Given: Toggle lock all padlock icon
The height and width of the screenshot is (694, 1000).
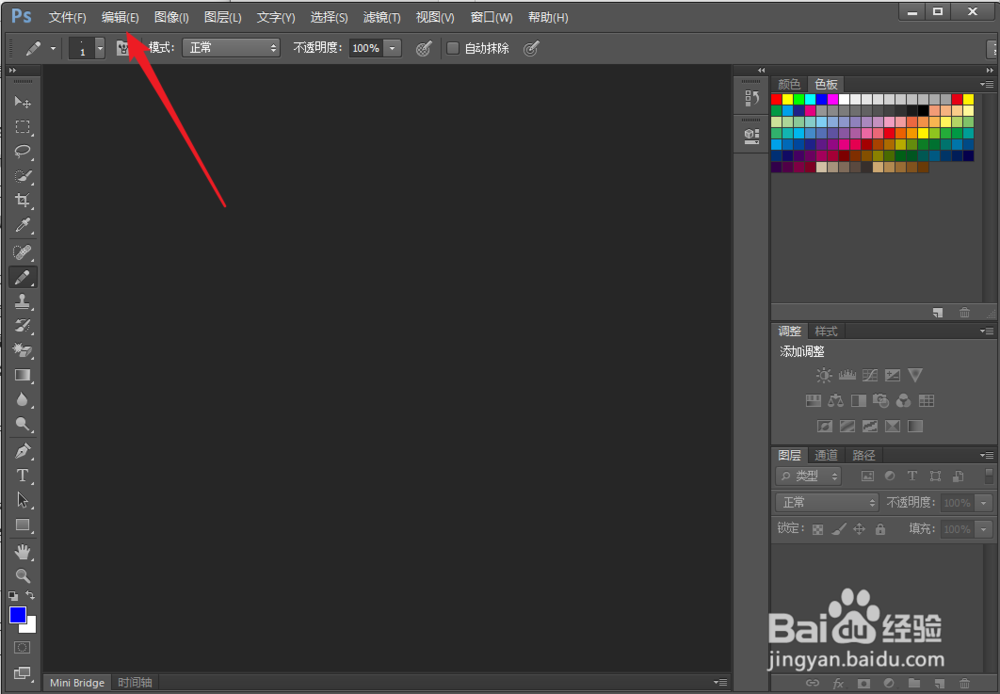Looking at the screenshot, I should point(880,529).
